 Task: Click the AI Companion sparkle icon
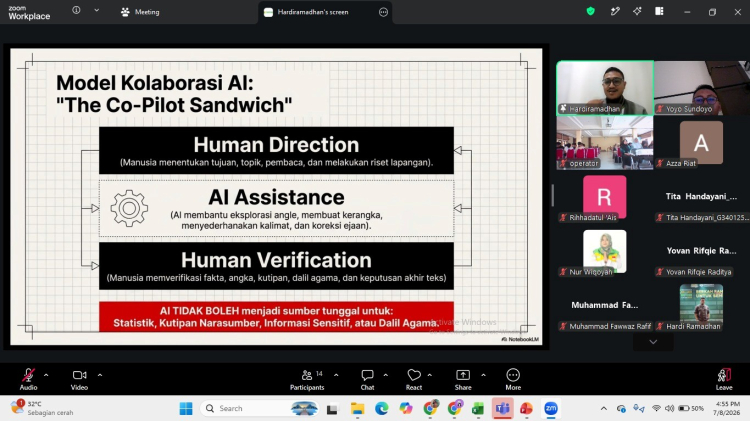click(x=637, y=11)
